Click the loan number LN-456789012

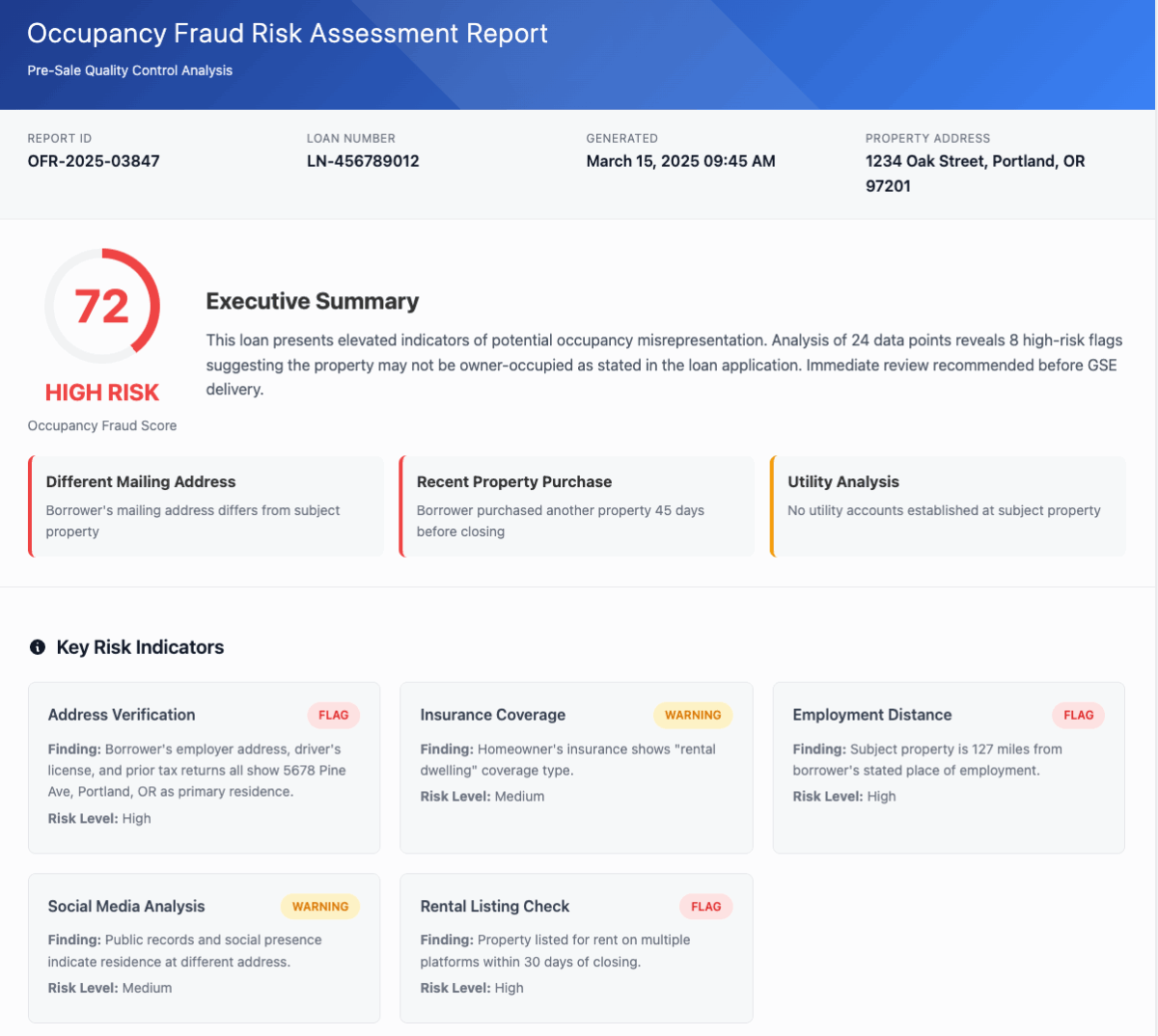(x=363, y=161)
